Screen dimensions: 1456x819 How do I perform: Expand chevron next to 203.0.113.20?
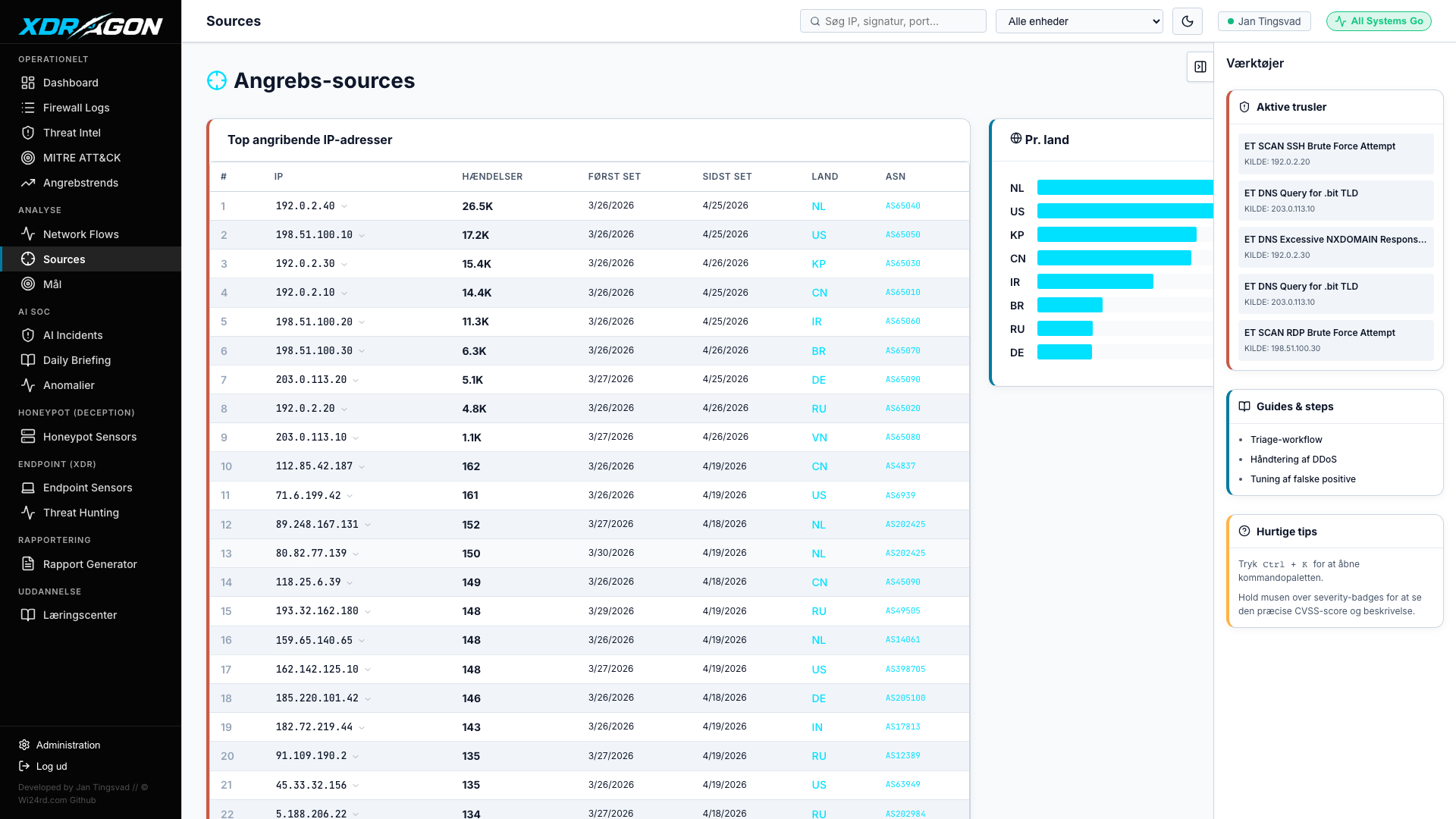coord(356,380)
